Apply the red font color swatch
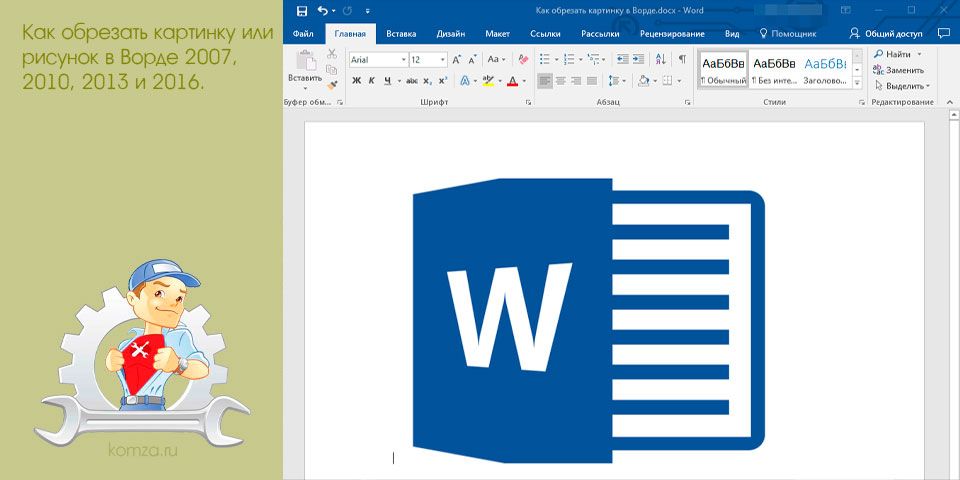 coord(513,81)
